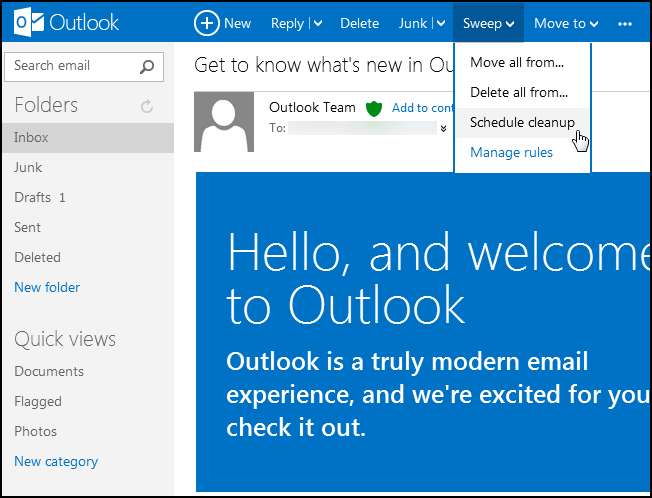Screen dimensions: 652x498
Task: Choose Move all from... in Sweep menu
Action: (517, 62)
